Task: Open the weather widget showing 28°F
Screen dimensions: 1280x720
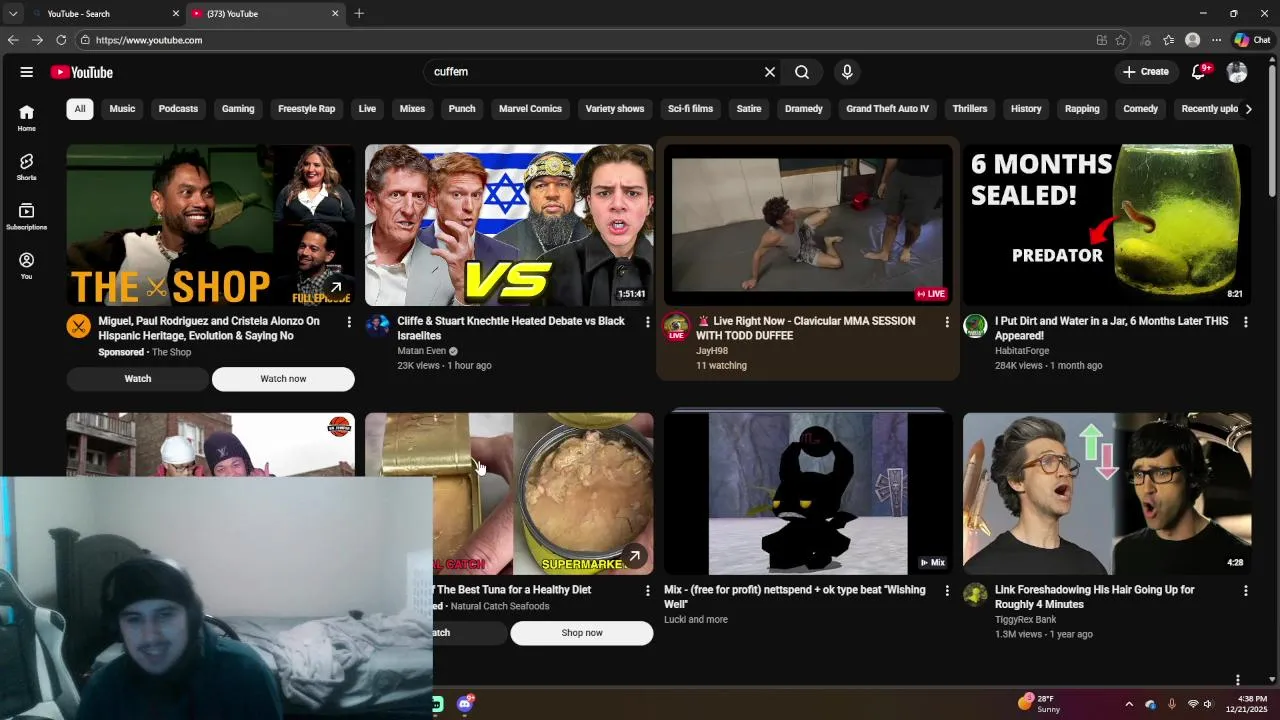Action: 1040,704
